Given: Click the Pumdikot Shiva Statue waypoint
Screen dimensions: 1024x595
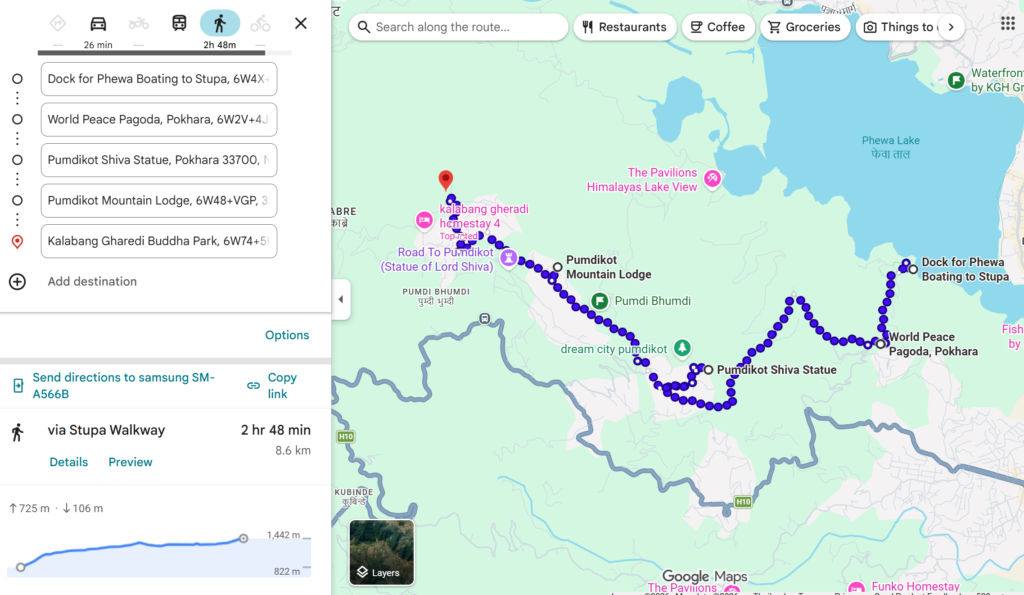Looking at the screenshot, I should [708, 370].
